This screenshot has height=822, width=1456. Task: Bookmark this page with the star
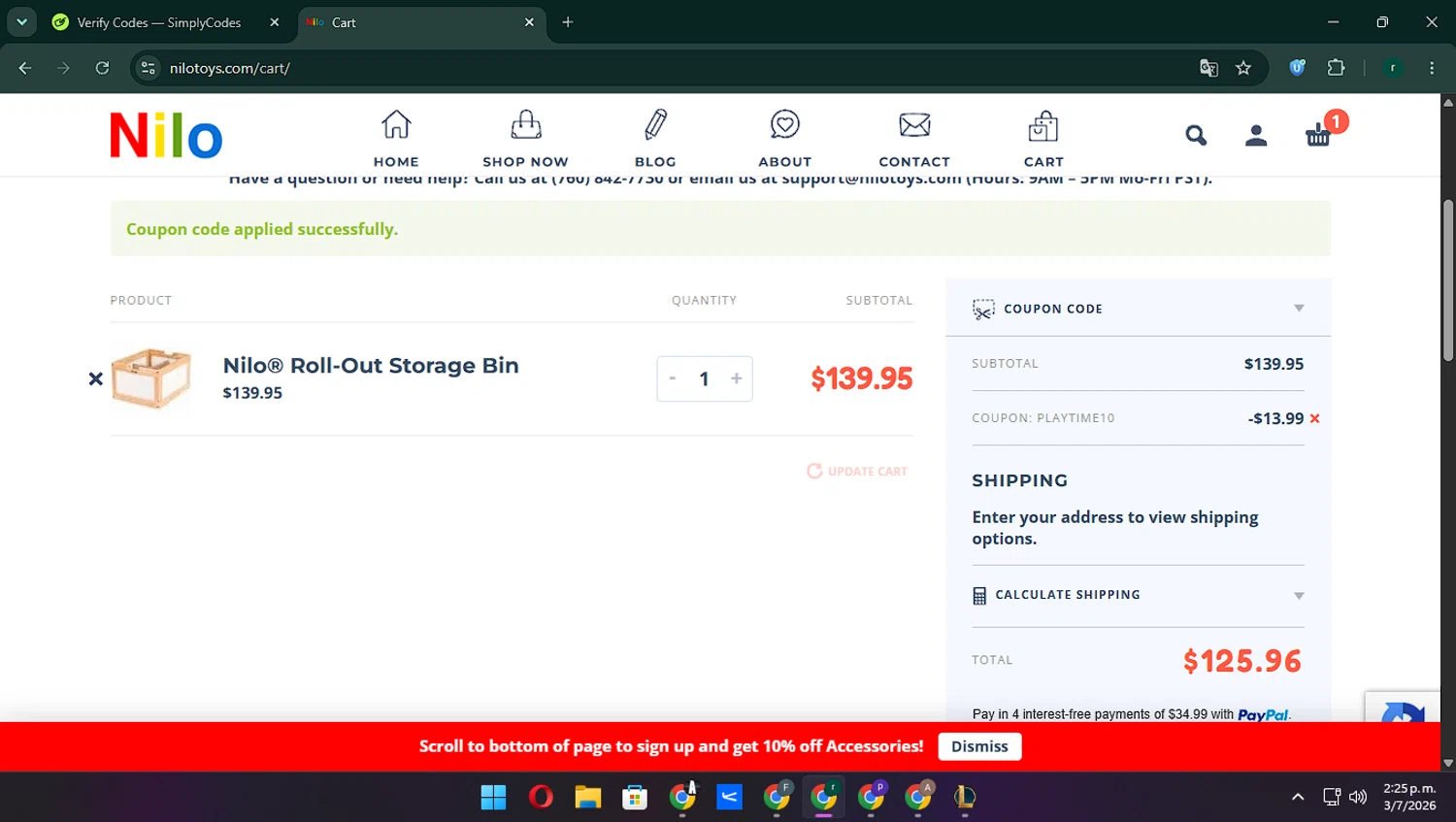(1243, 68)
